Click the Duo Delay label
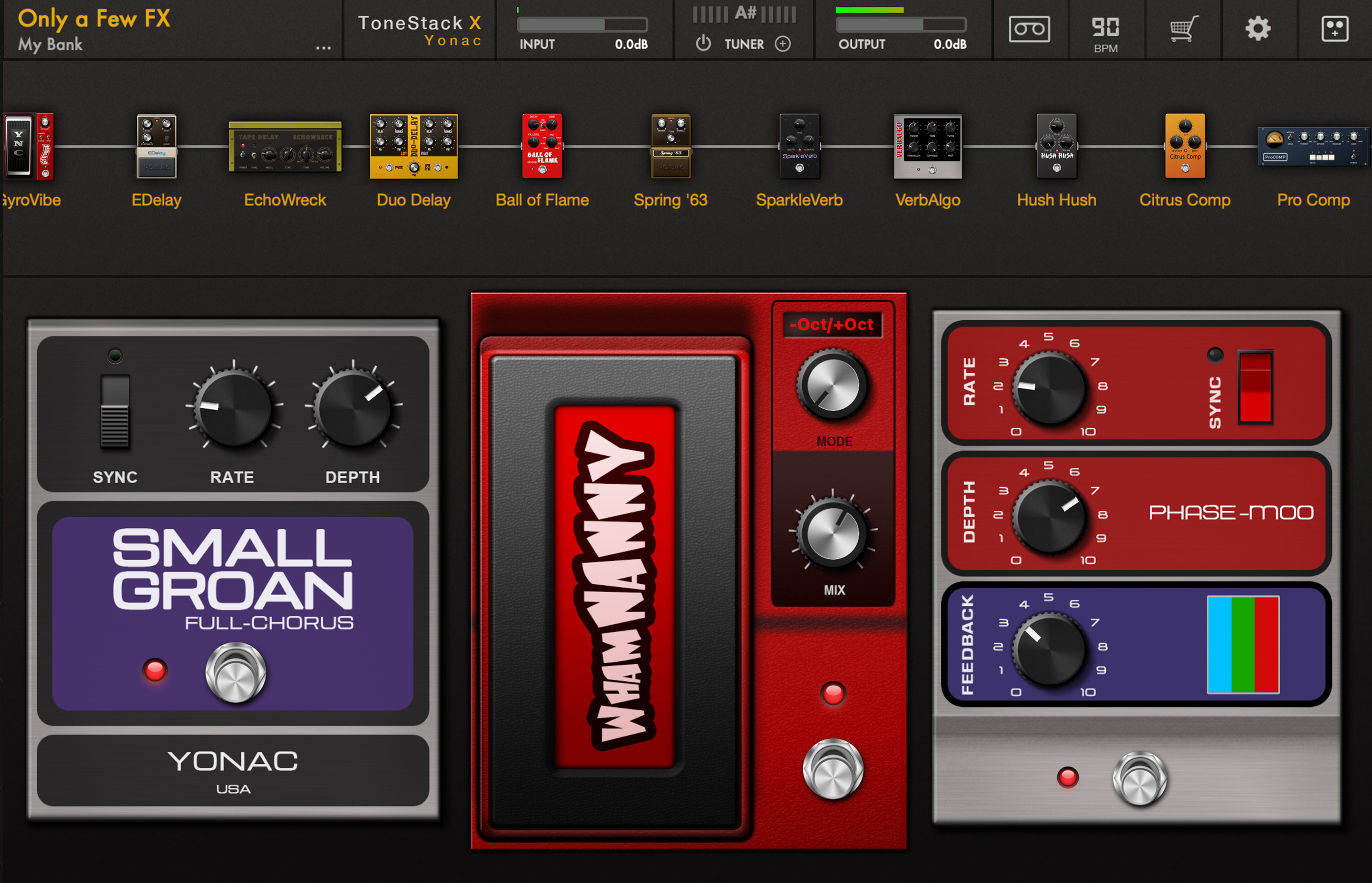This screenshot has width=1372, height=883. click(x=413, y=200)
